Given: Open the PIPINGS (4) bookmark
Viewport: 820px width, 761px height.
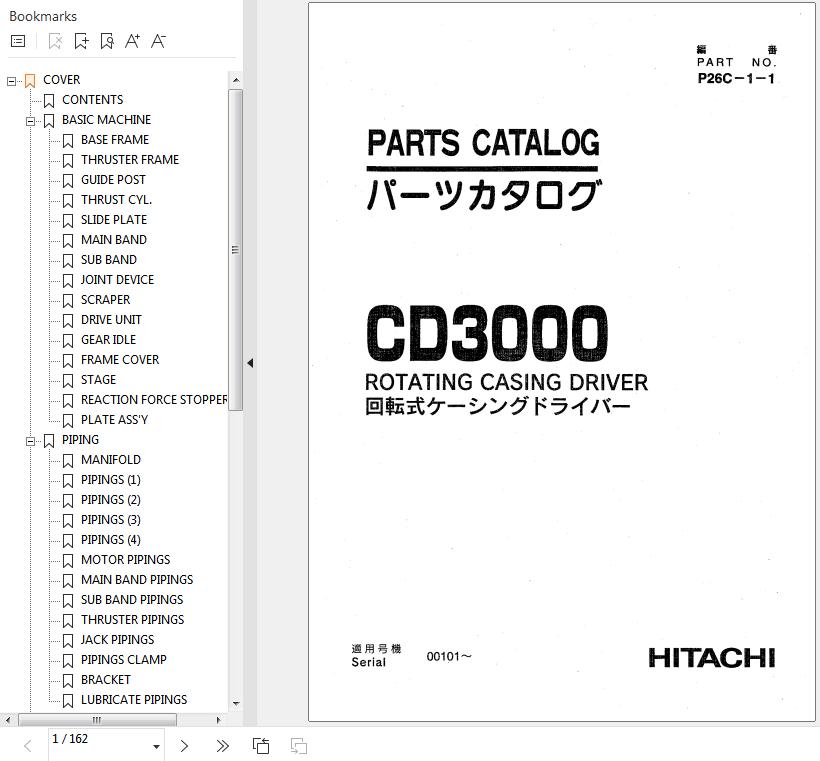Looking at the screenshot, I should point(110,540).
